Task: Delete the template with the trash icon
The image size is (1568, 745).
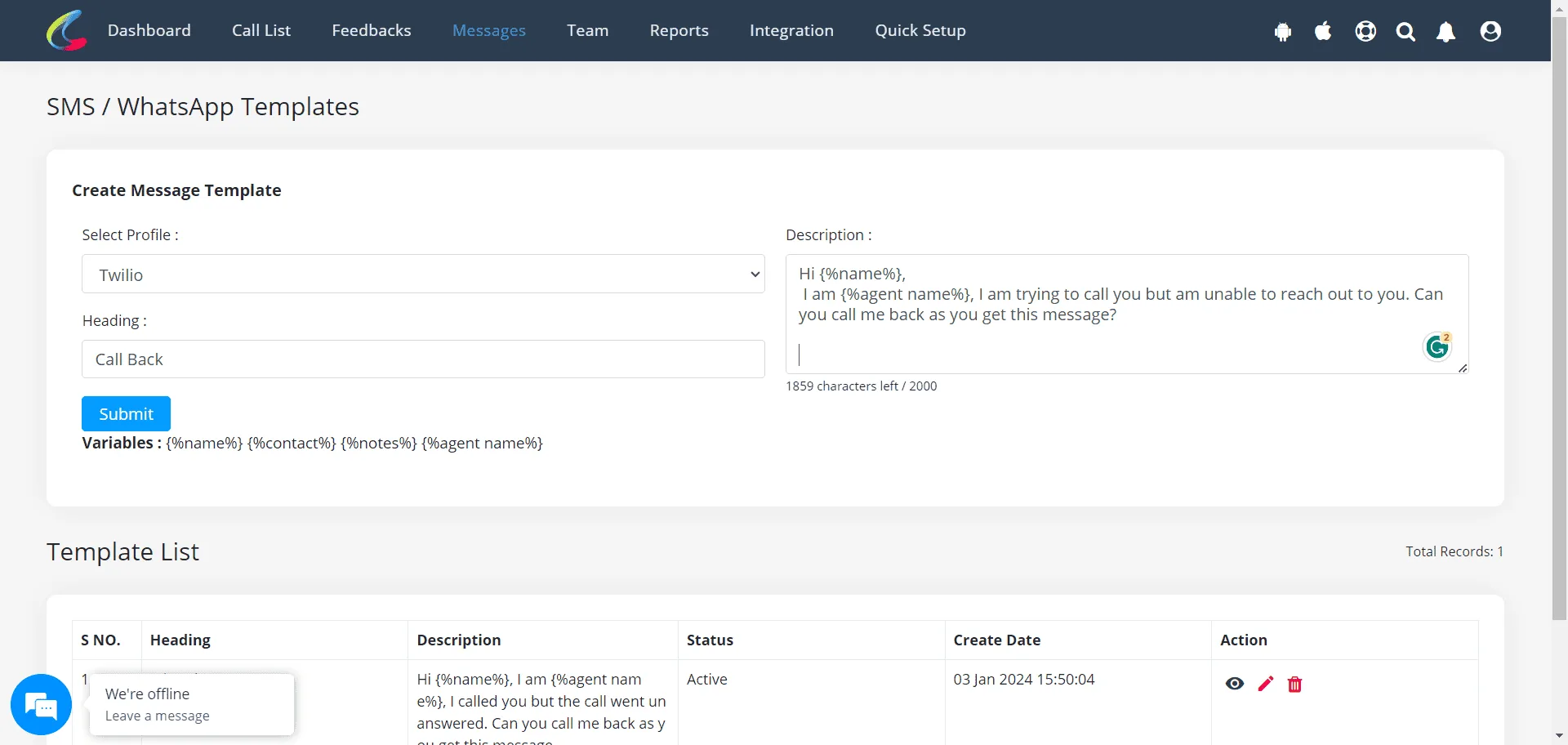Action: pos(1294,684)
